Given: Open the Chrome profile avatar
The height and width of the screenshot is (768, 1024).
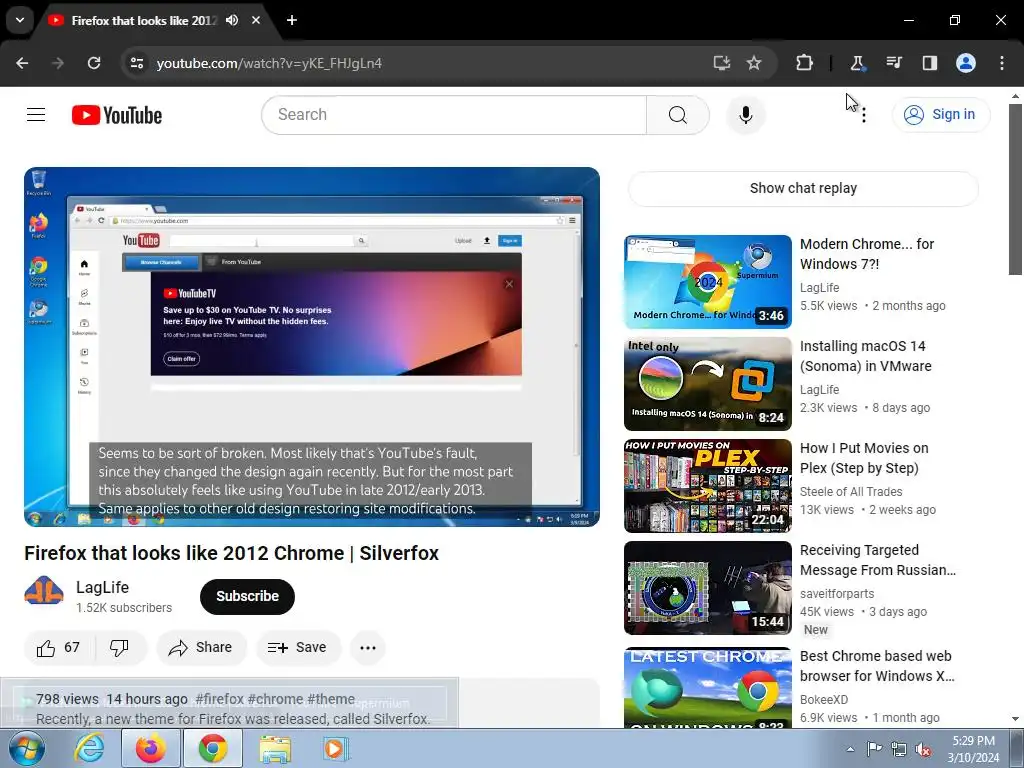Looking at the screenshot, I should point(966,63).
